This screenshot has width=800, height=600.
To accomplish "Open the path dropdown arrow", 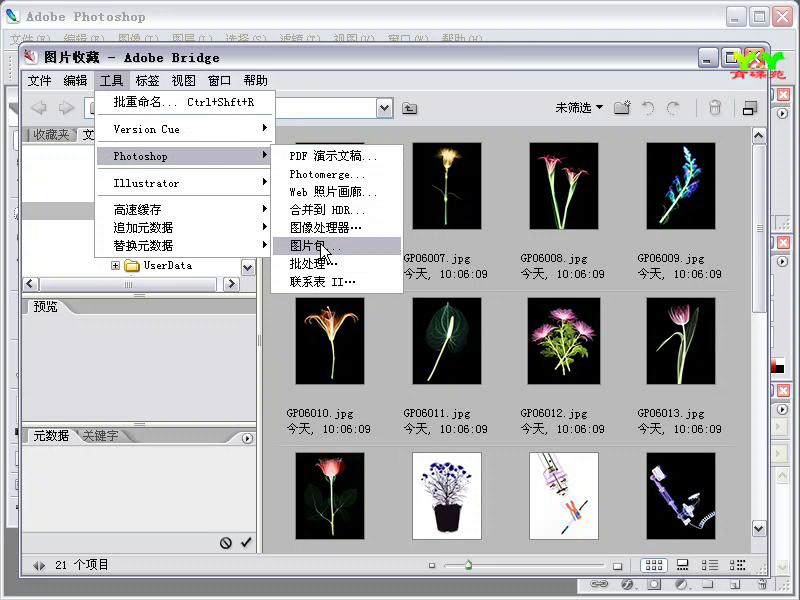I will [385, 108].
